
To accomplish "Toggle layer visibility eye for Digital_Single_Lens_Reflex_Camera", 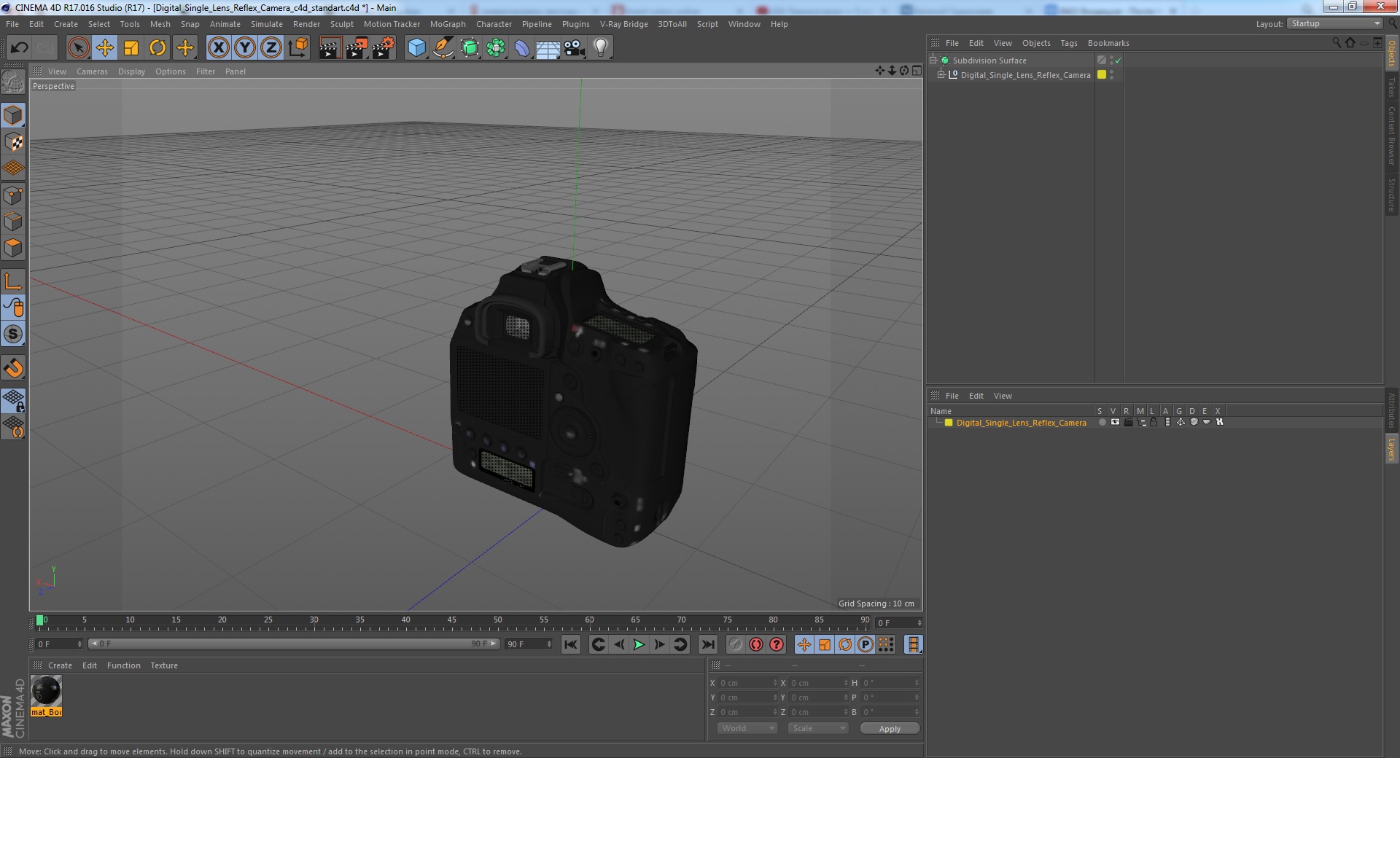I will pos(1115,422).
